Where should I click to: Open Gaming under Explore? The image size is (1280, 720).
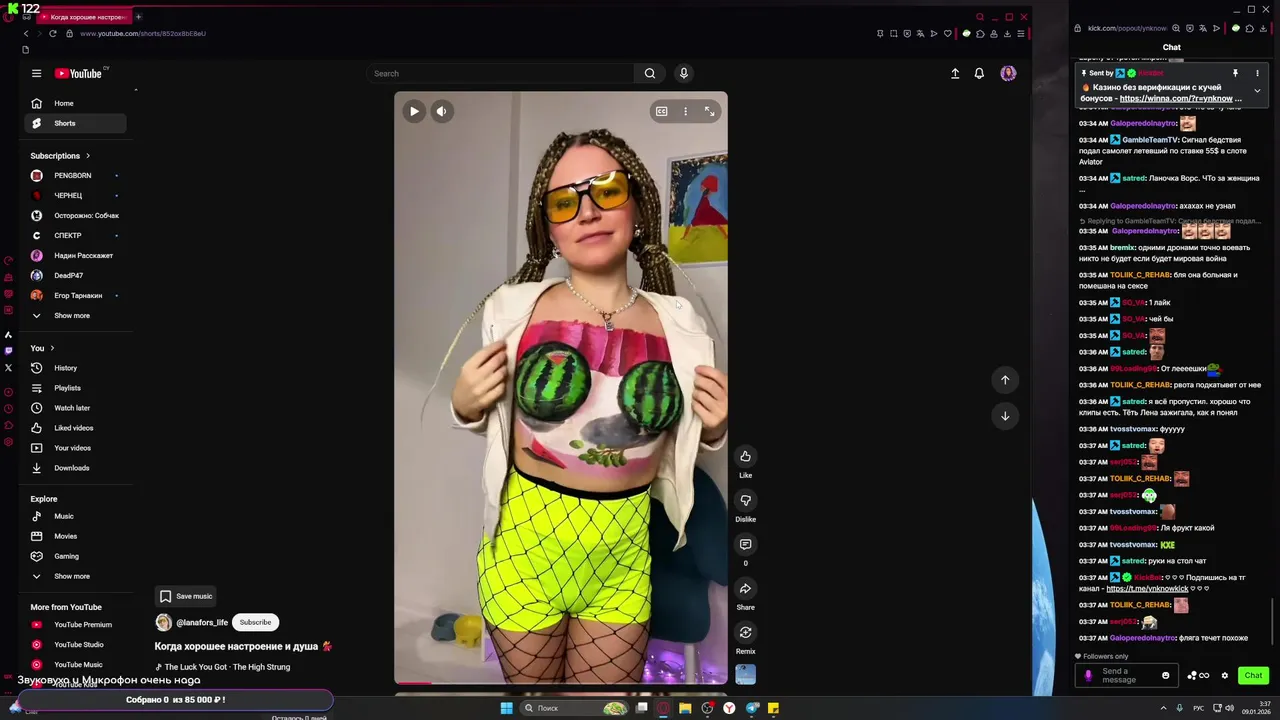(x=76, y=556)
